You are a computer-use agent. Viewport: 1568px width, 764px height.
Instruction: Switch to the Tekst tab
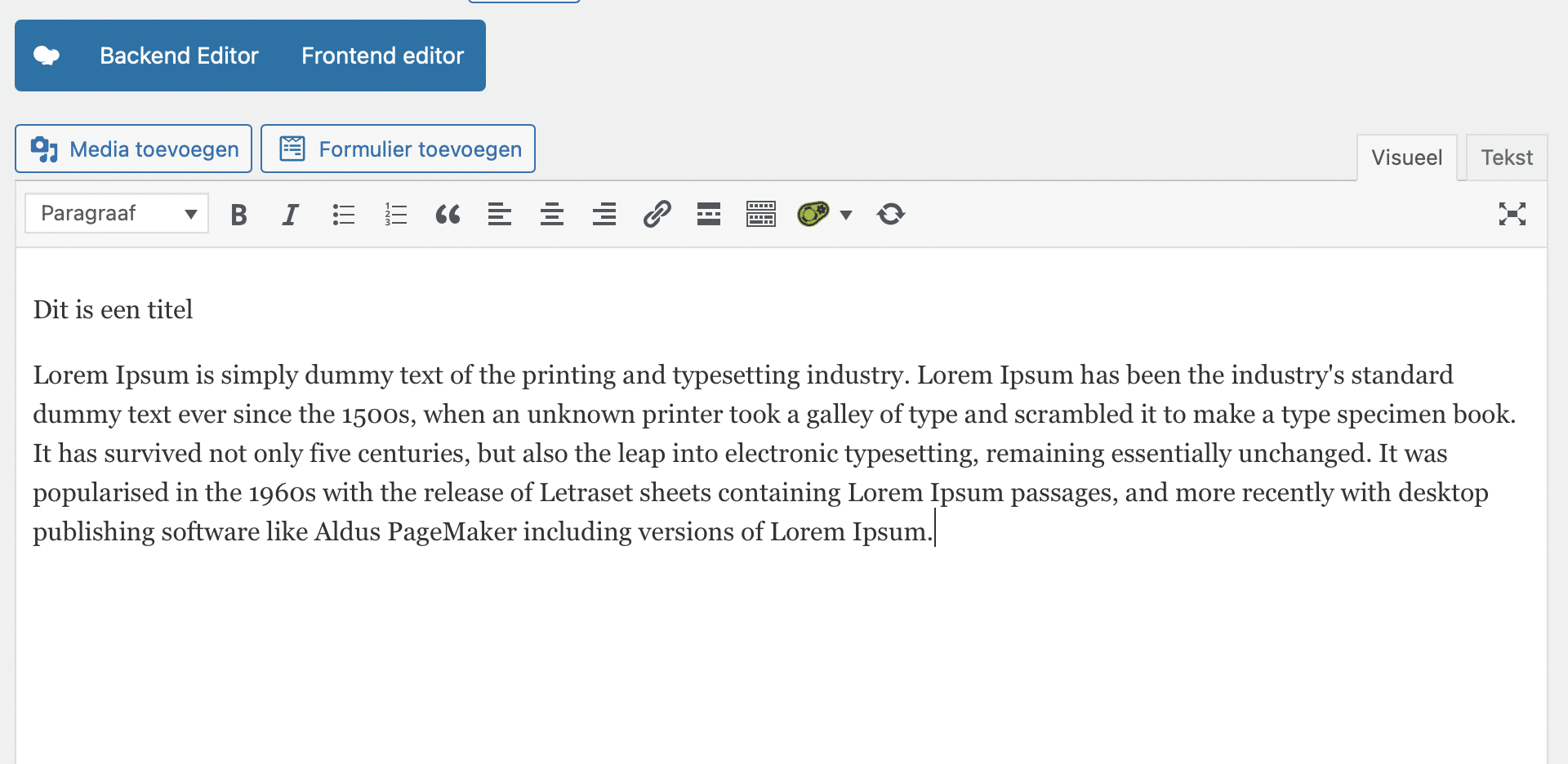(1507, 158)
